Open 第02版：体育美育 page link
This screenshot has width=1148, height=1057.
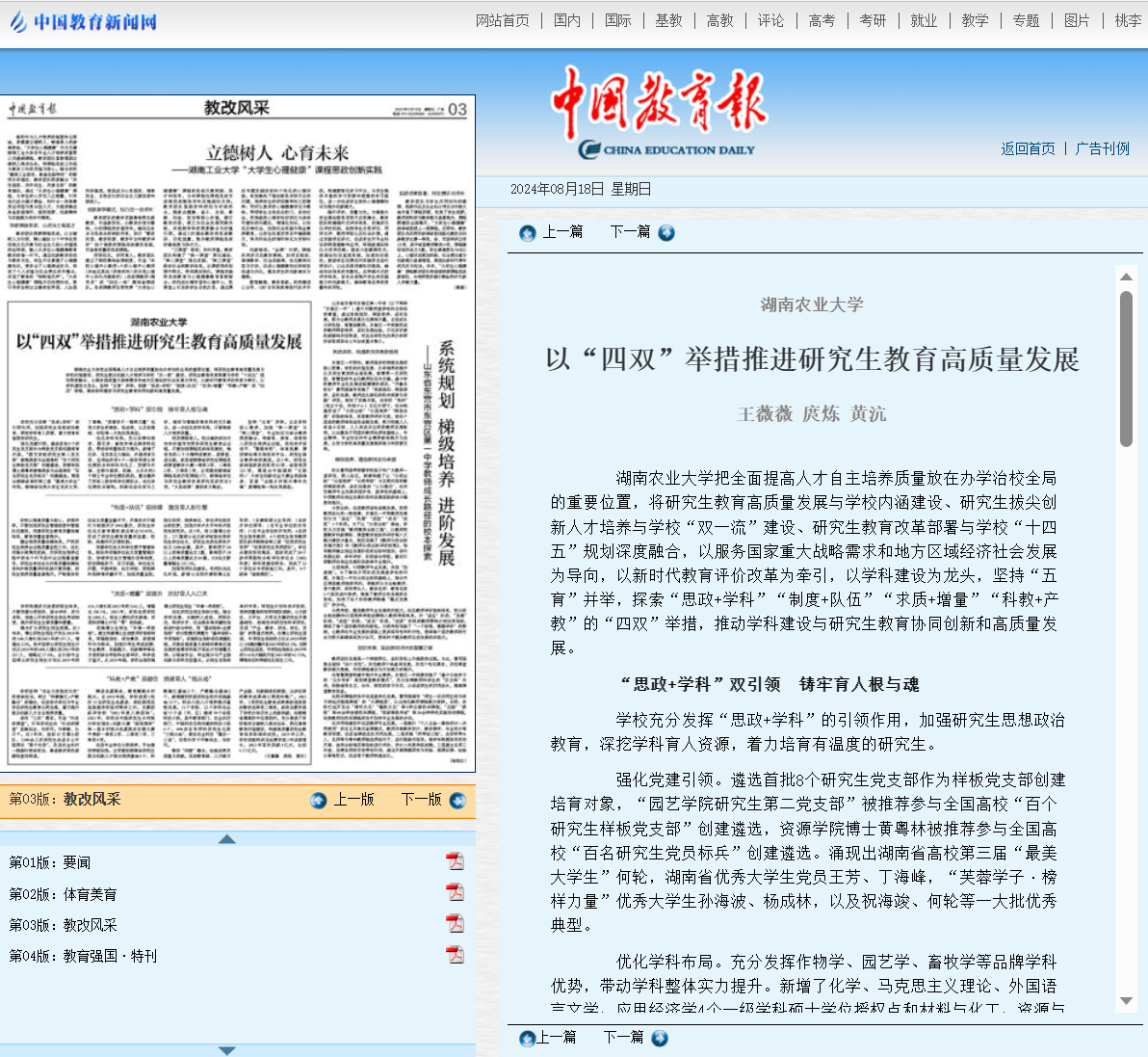63,894
